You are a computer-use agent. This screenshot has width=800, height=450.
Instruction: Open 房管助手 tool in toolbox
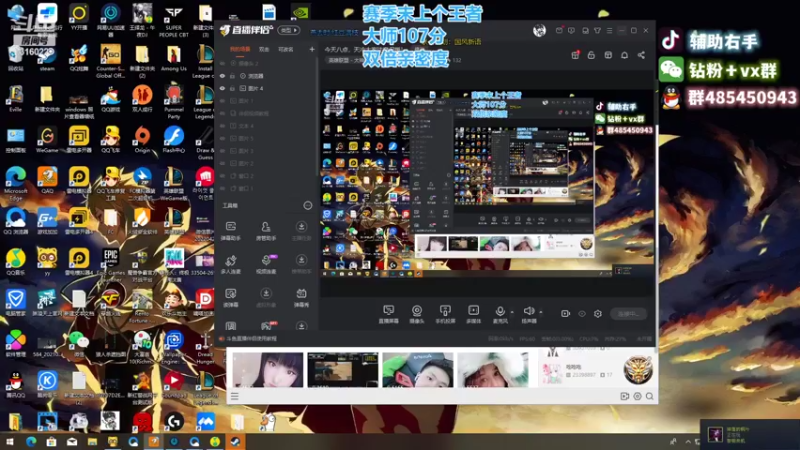pos(266,231)
